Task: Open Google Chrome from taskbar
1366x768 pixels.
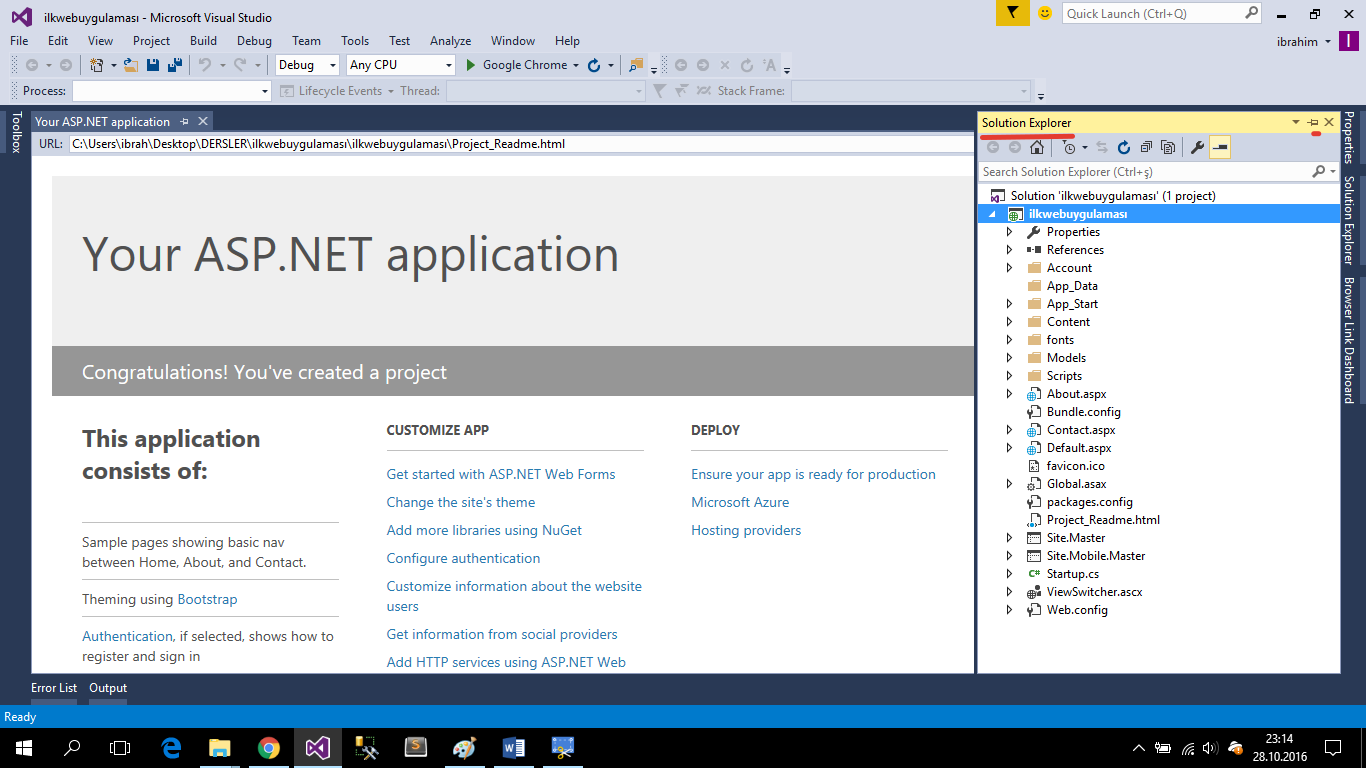Action: coord(268,747)
